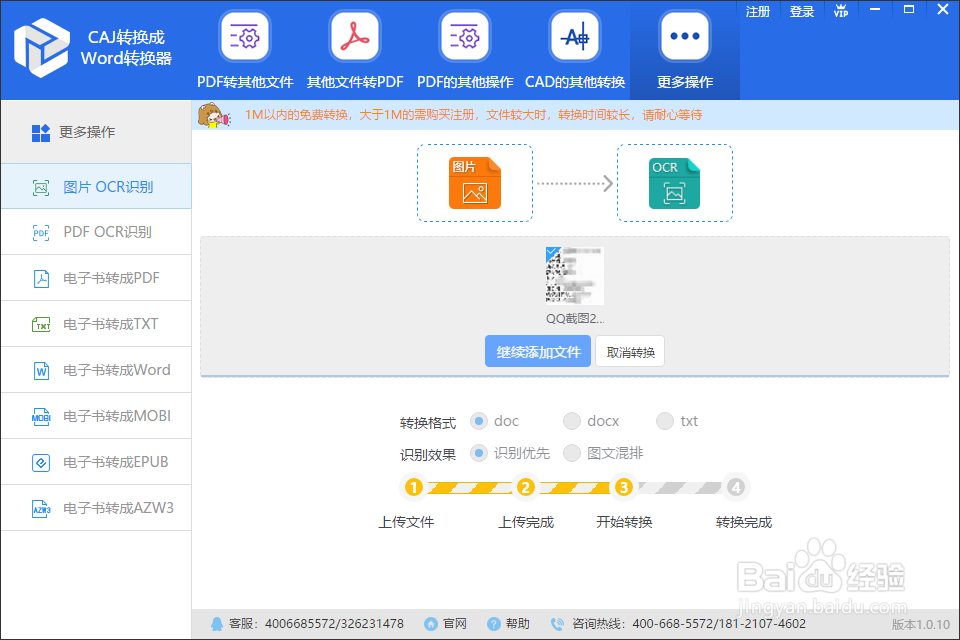Switch to the CAD的其他转换 category

tap(574, 48)
